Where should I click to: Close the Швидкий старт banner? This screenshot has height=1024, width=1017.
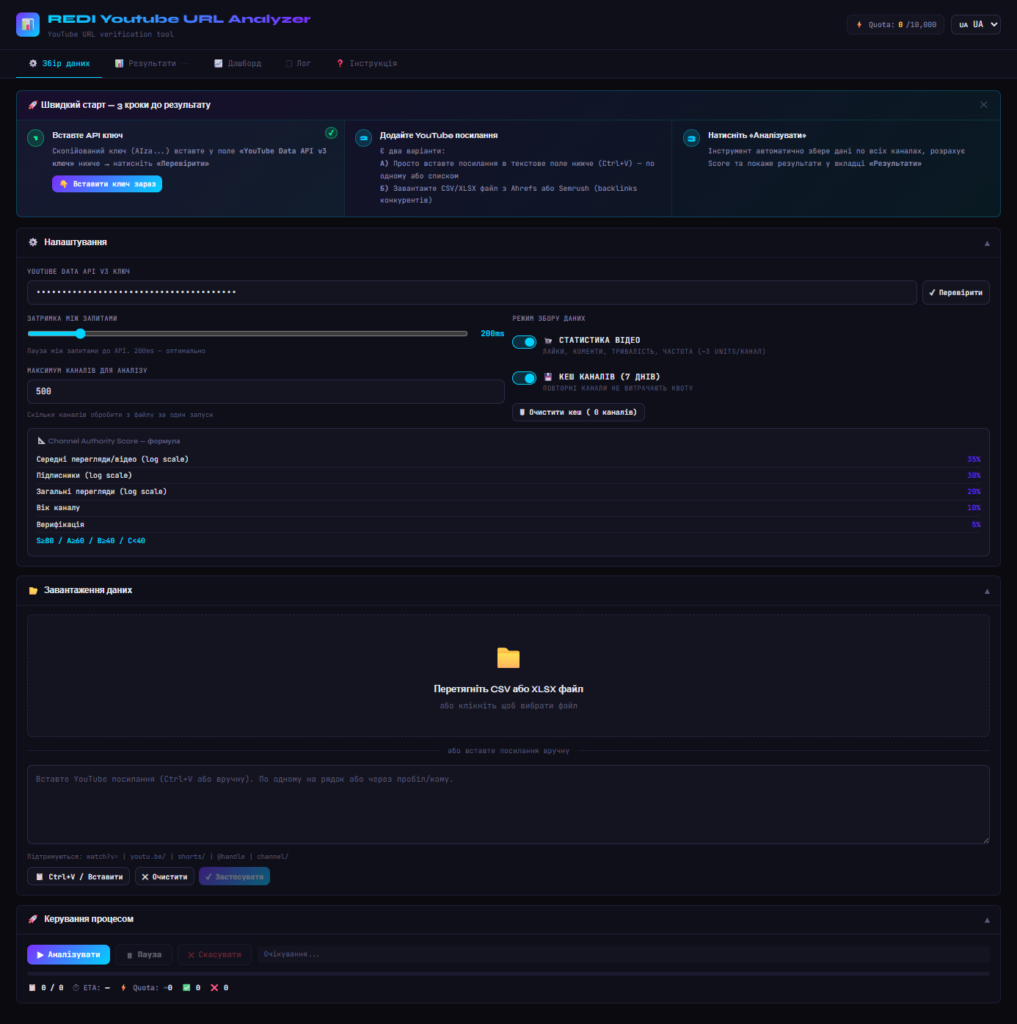[983, 104]
